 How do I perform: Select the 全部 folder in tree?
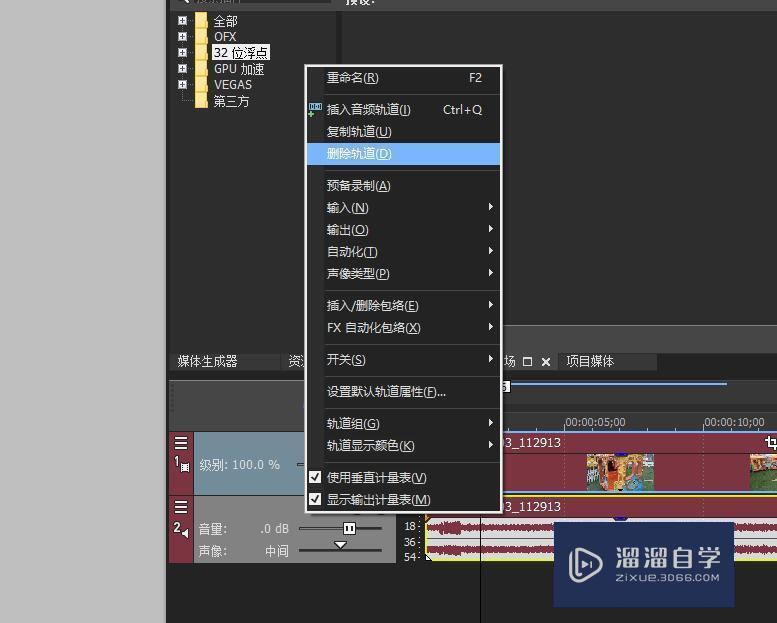coord(225,21)
